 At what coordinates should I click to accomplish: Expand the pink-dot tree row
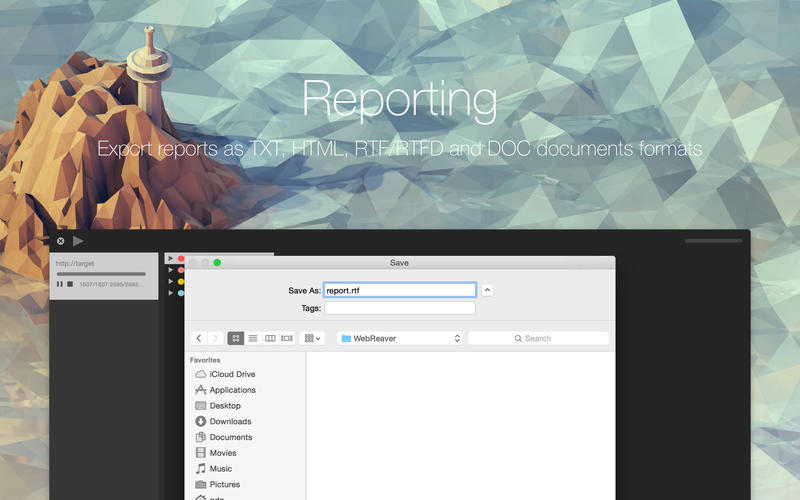170,270
